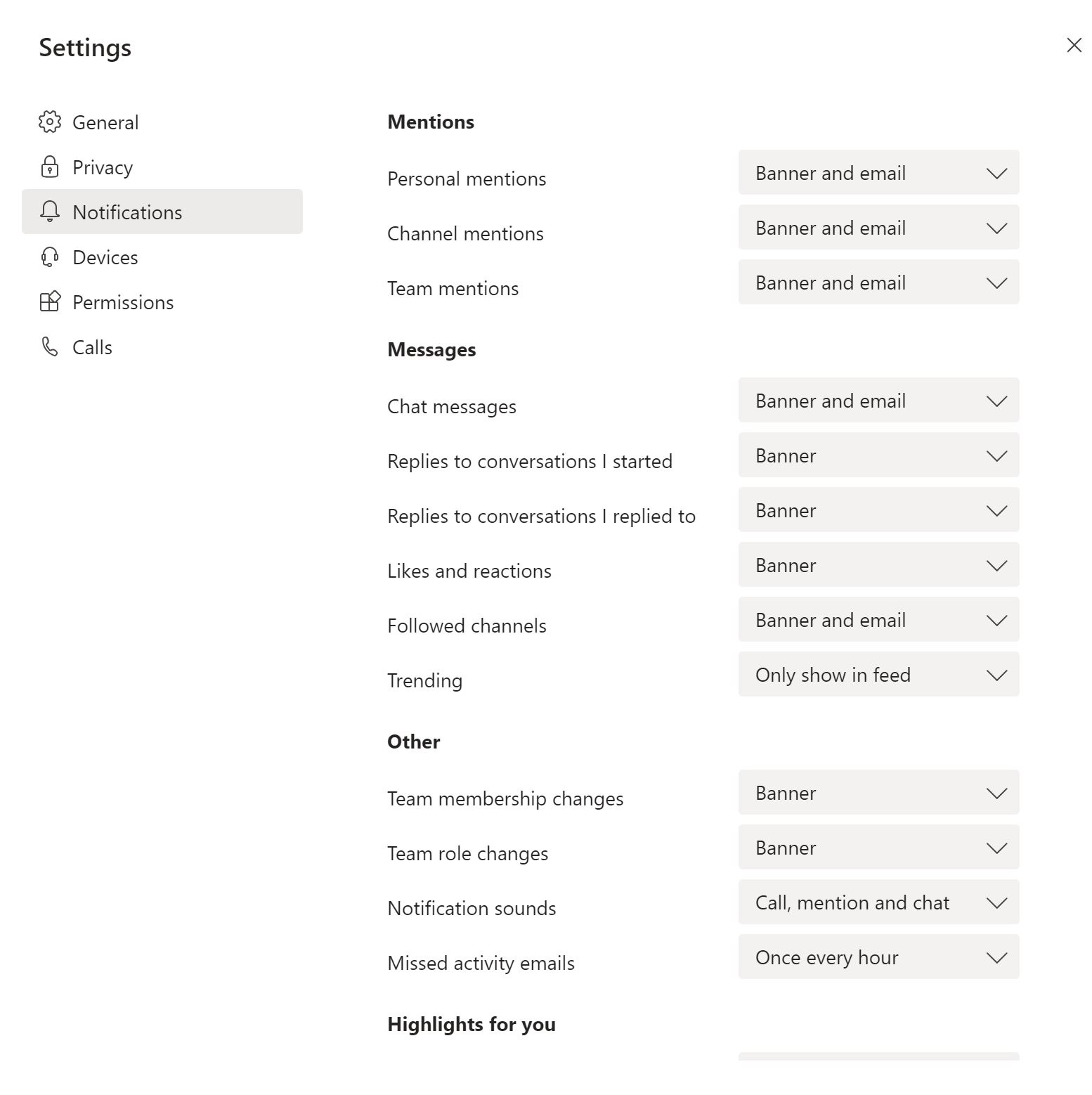This screenshot has height=1095, width=1092.
Task: Open the Chat messages dropdown
Action: click(878, 400)
